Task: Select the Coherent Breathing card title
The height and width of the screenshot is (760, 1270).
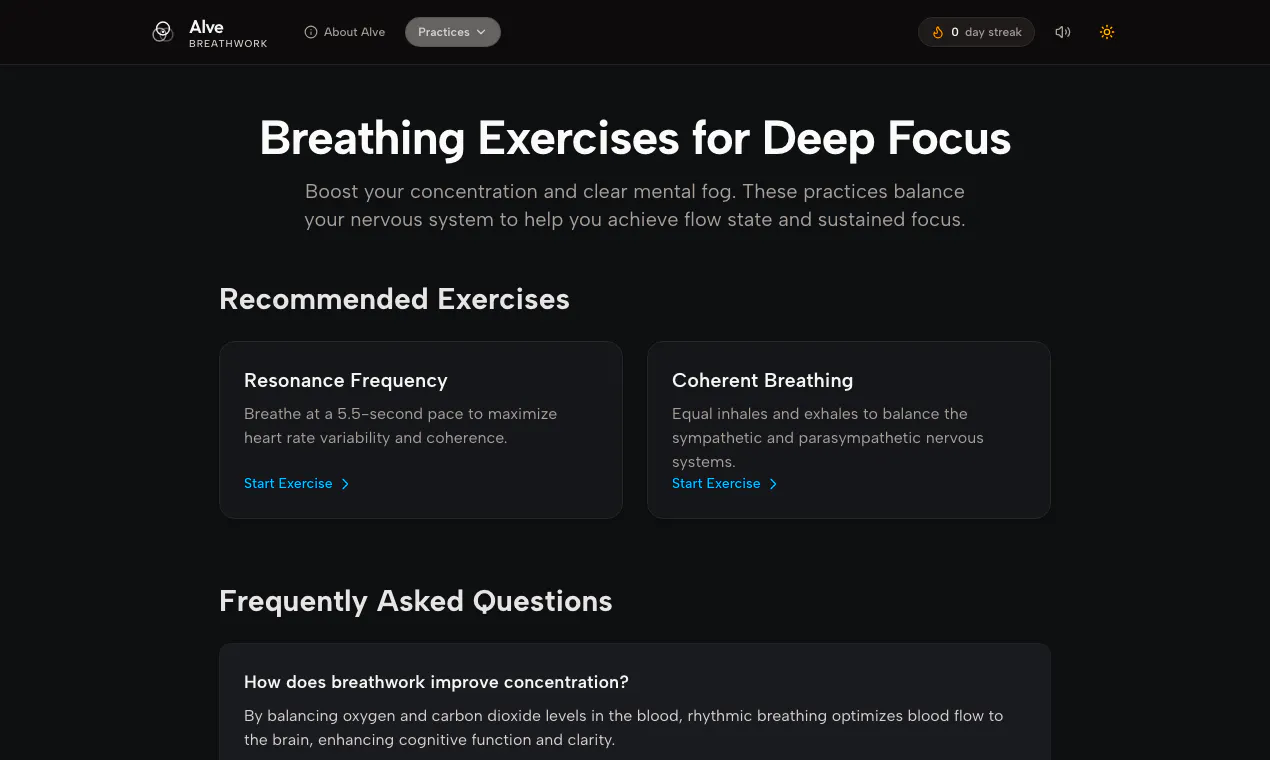Action: (x=762, y=380)
